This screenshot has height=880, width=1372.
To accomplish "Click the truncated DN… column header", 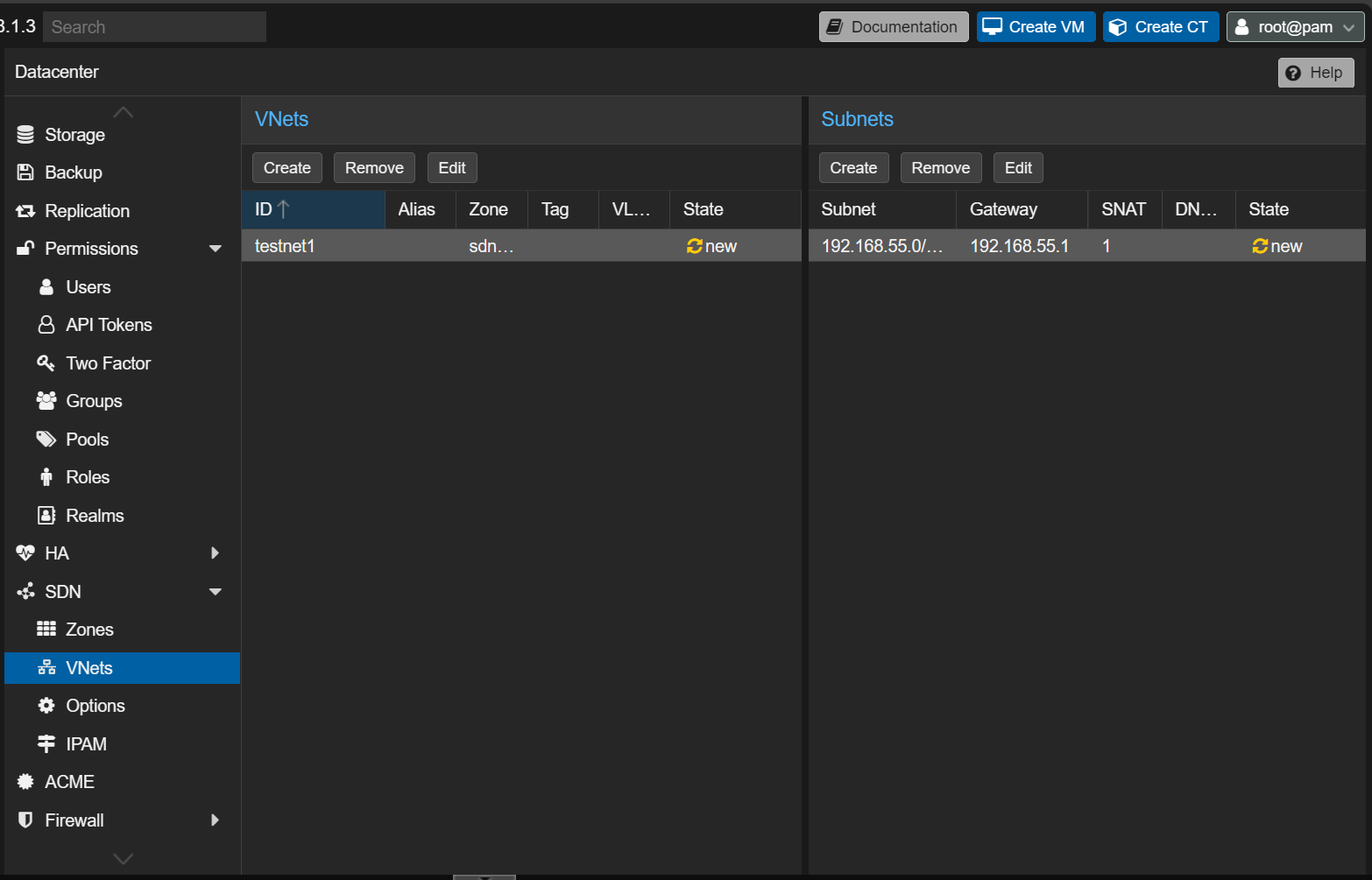I will click(x=1199, y=209).
